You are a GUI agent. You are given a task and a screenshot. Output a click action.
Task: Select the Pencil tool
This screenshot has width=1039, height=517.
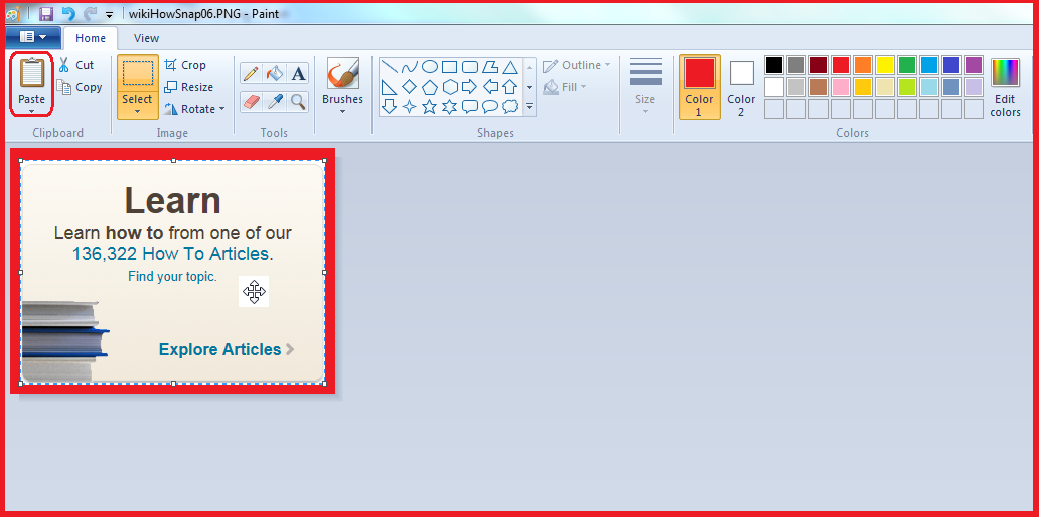250,73
